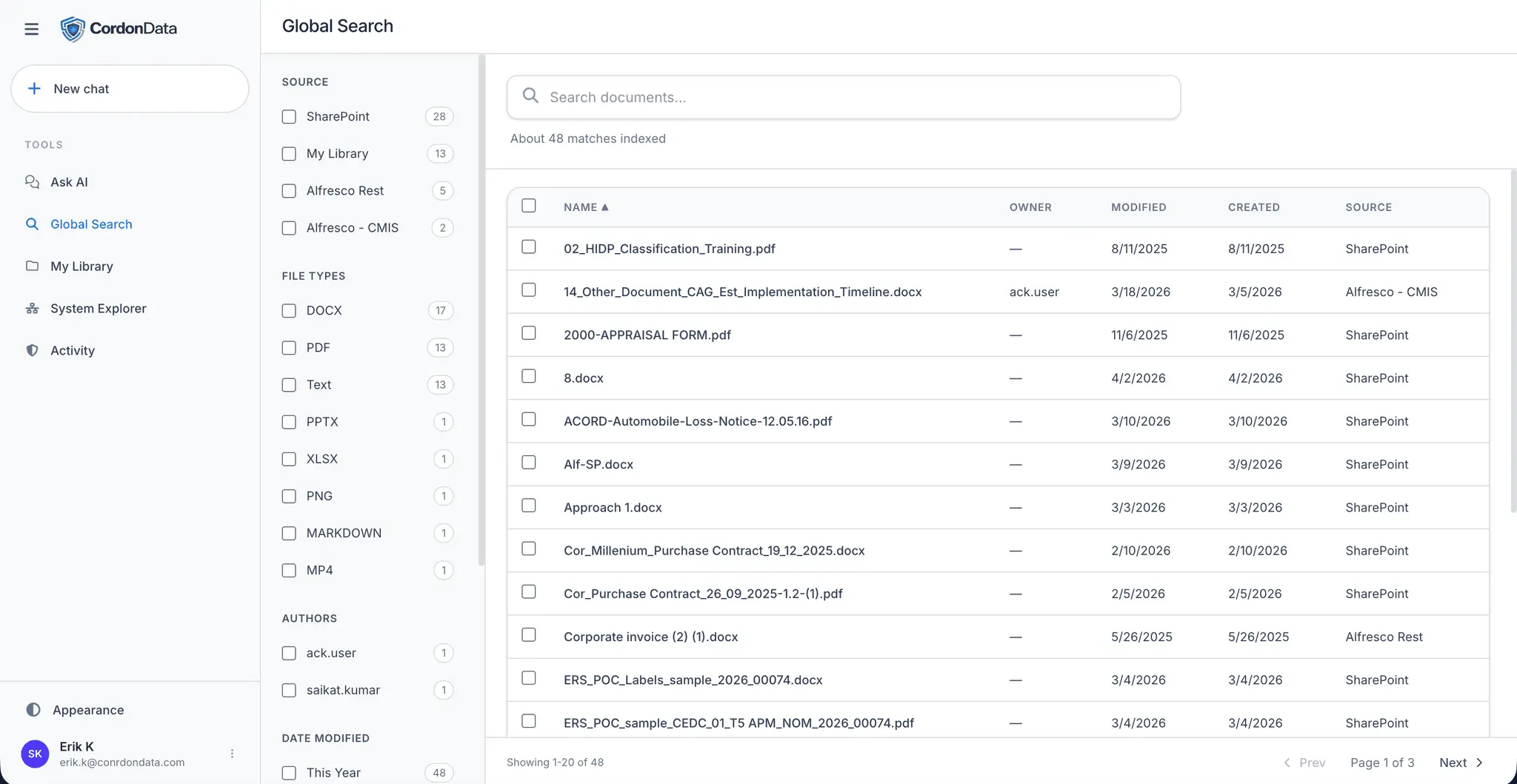Screen dimensions: 1517x784
Task: Enable the Alfresco - CMIS filter
Action: pos(289,228)
